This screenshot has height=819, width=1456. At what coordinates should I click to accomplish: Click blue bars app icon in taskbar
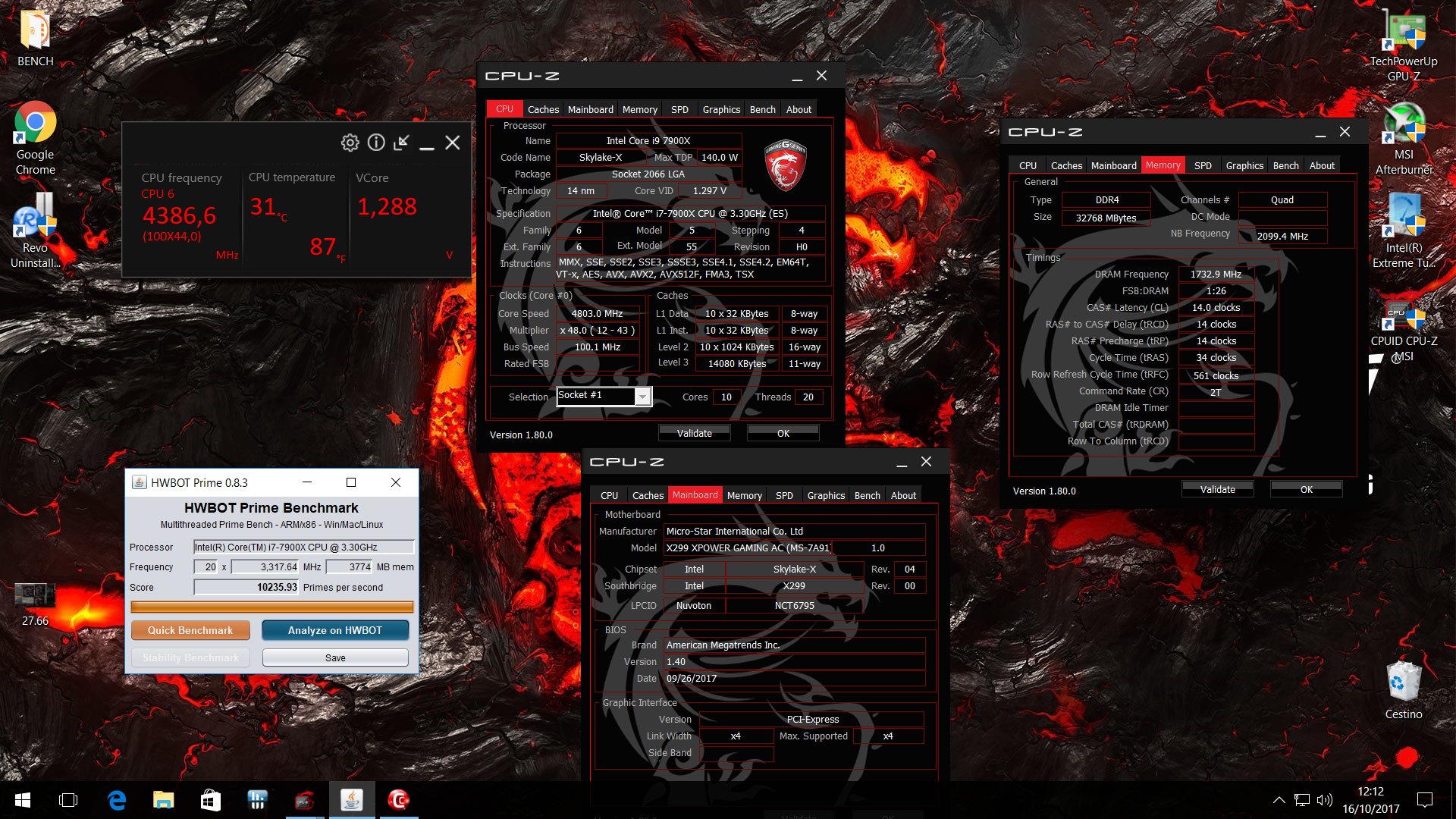258,800
